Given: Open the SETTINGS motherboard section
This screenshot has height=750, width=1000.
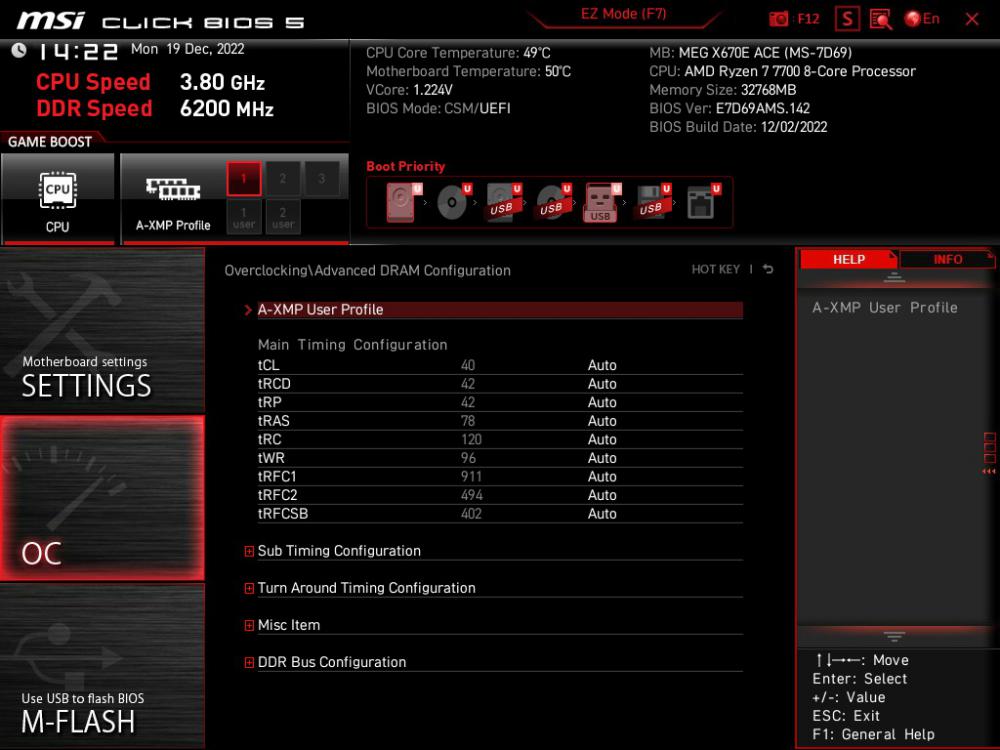Looking at the screenshot, I should point(102,330).
